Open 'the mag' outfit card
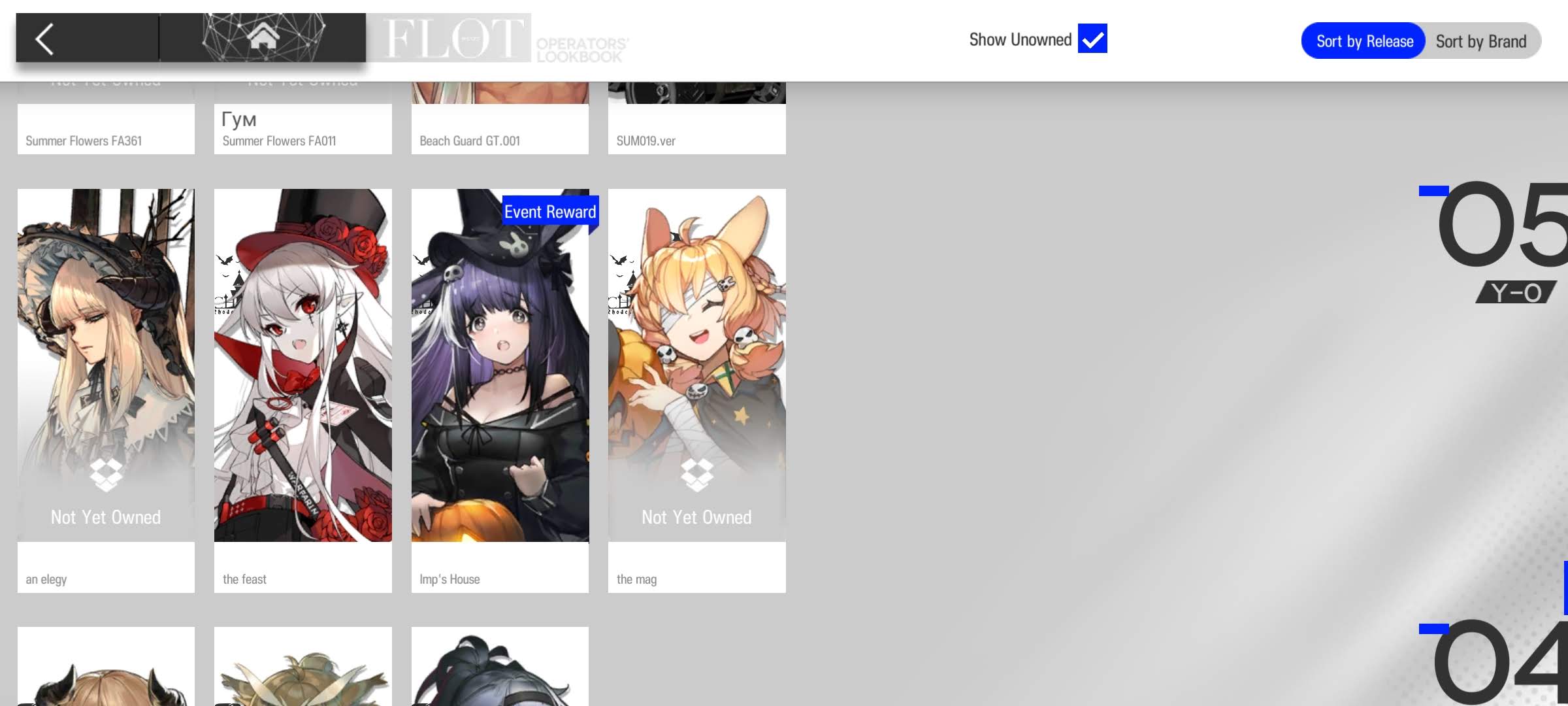 pos(697,391)
